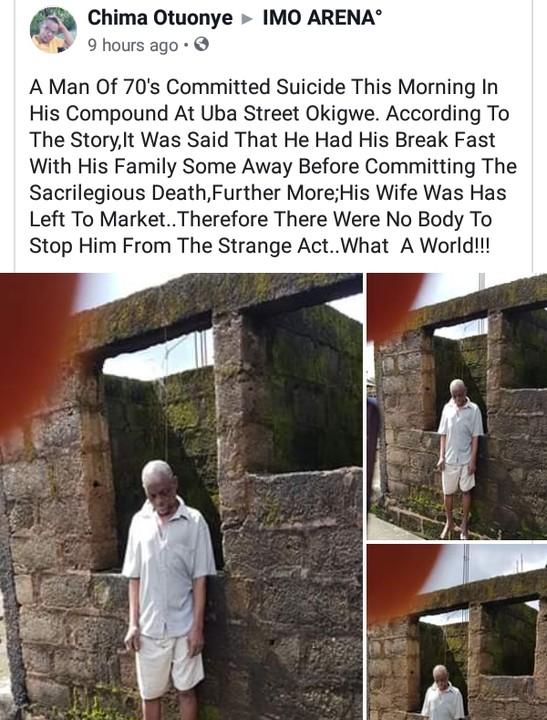This screenshot has height=720, width=547.
Task: Open Chima Otuonye's profile picture avatar
Action: 53,30
